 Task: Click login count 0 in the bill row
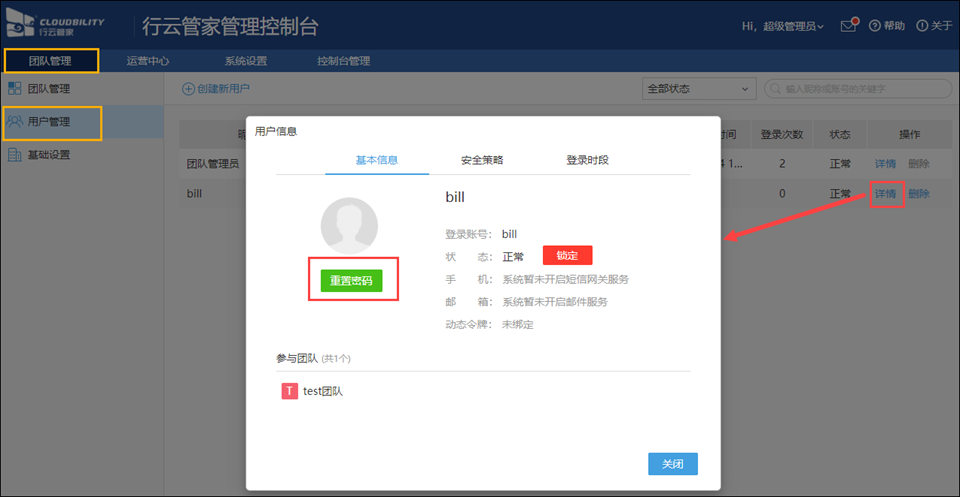tap(782, 194)
